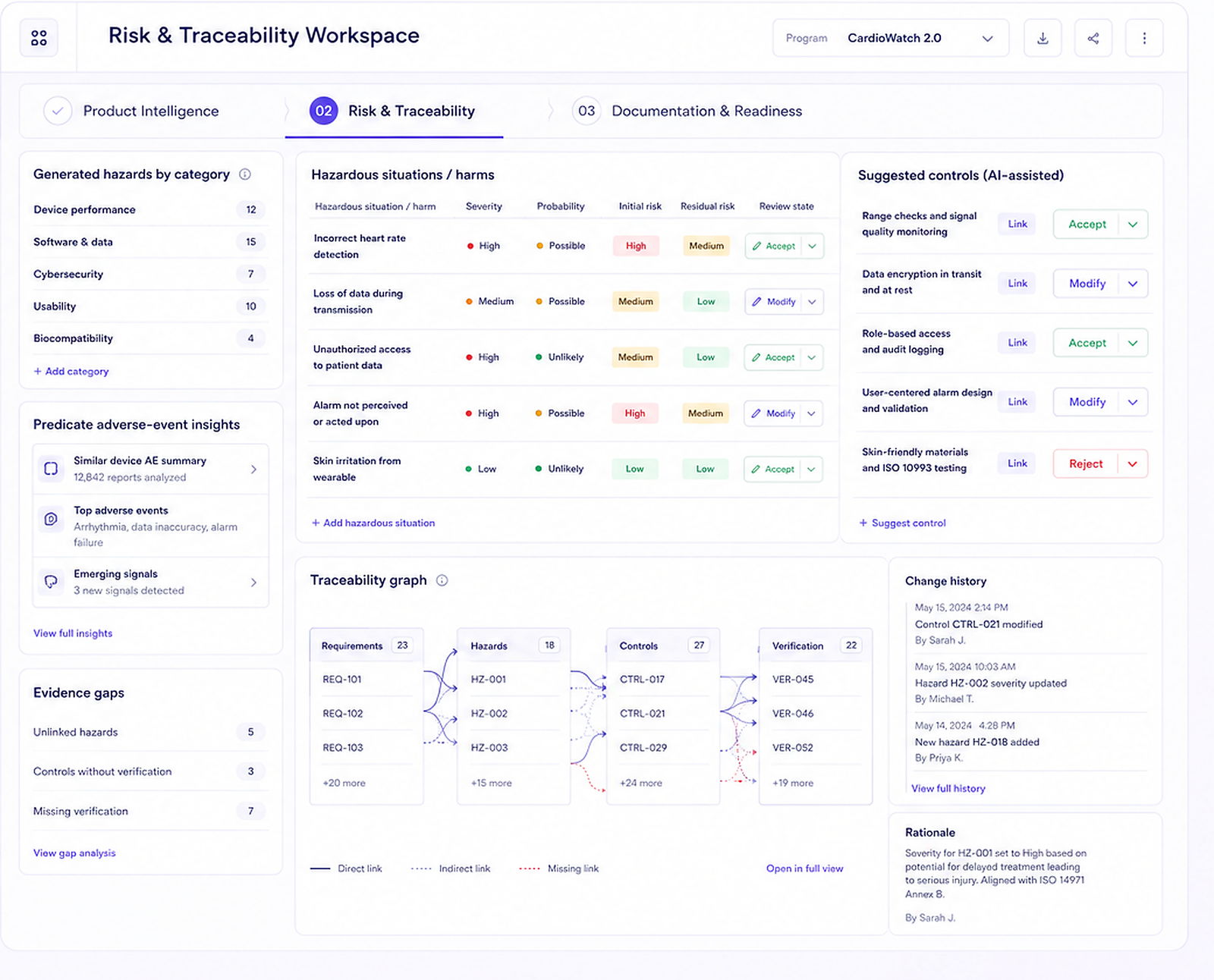Screen dimensions: 1214x980
Task: Click the Similar device AE summary icon
Action: point(51,469)
